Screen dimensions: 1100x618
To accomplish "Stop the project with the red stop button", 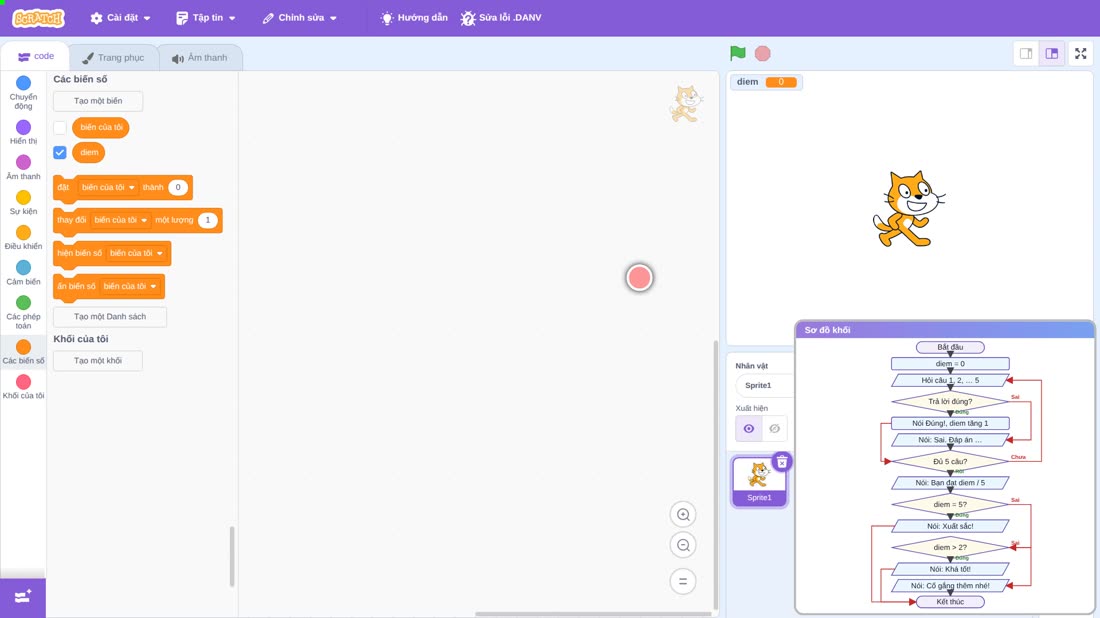I will click(763, 53).
